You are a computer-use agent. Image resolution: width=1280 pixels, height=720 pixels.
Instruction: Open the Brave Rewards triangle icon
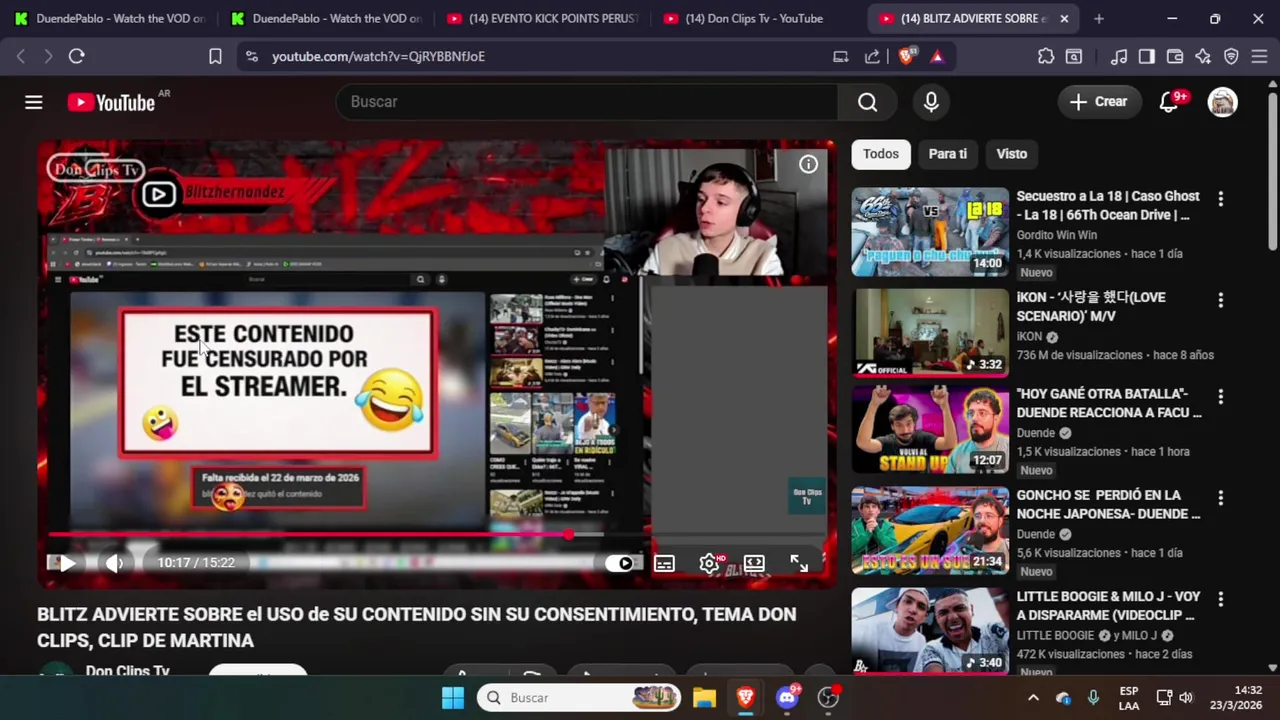(x=937, y=57)
